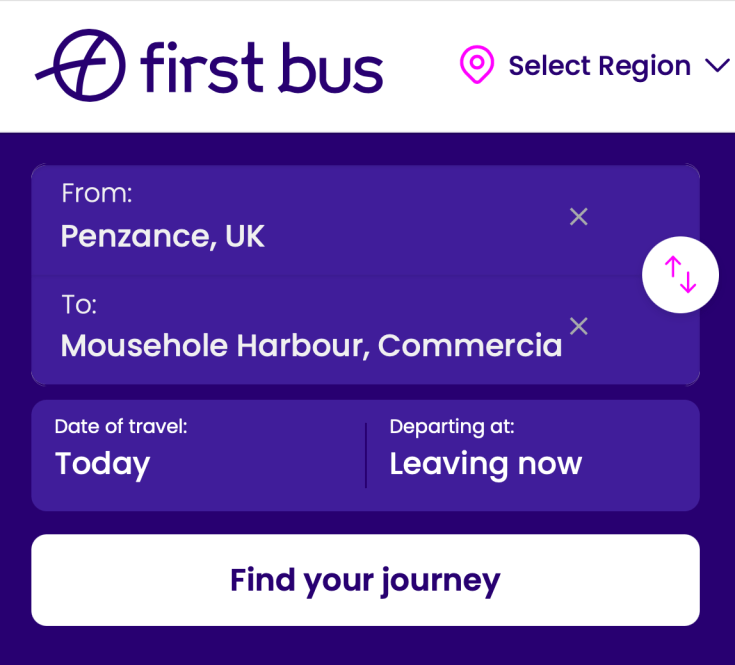Click the pink location pin icon

(x=477, y=66)
